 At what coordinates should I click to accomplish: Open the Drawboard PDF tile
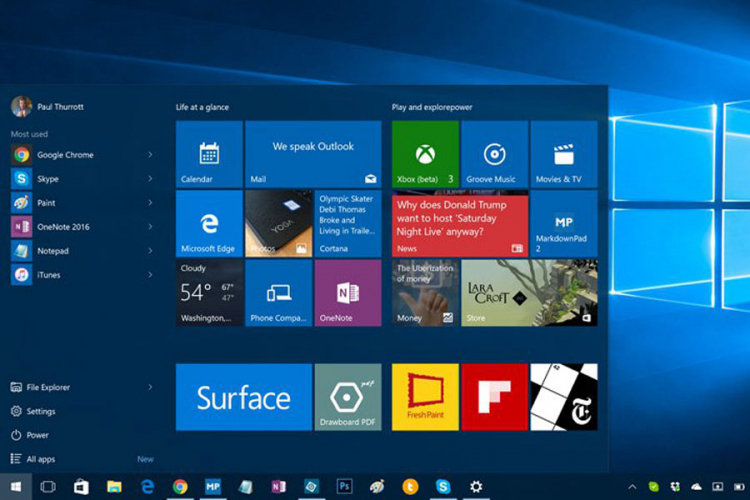tap(348, 397)
